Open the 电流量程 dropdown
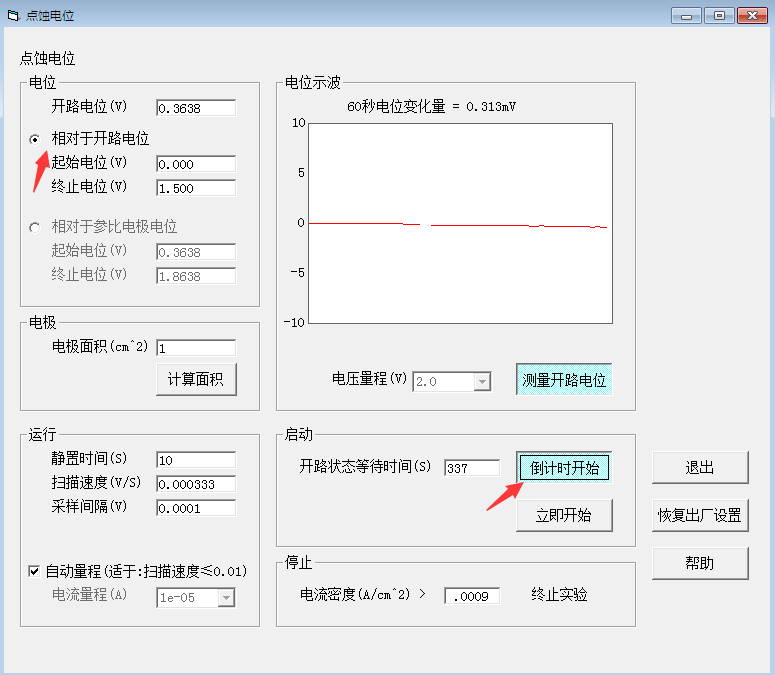The width and height of the screenshot is (775, 675). coord(226,597)
